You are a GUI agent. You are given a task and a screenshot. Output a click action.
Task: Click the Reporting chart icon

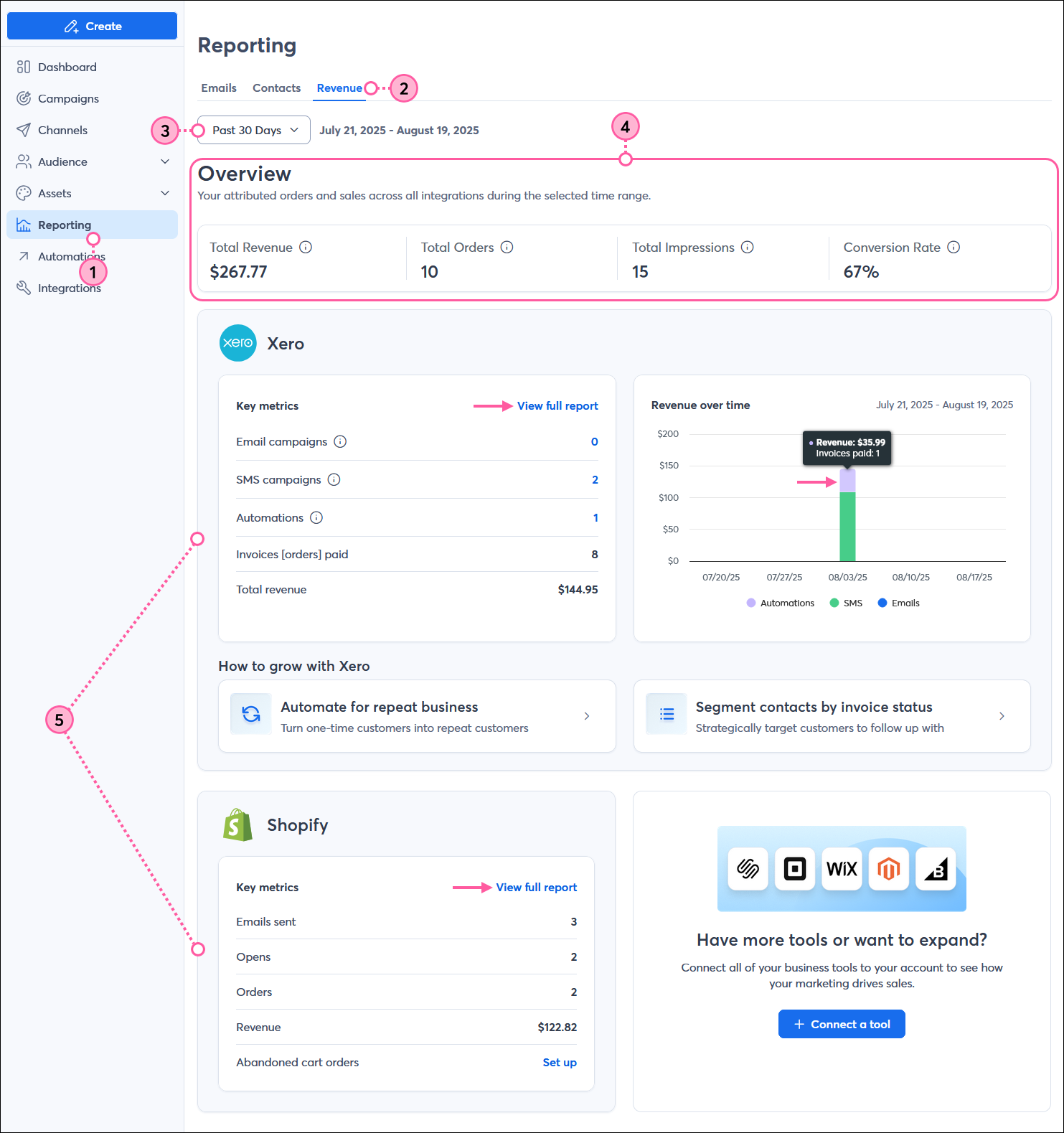[x=24, y=225]
